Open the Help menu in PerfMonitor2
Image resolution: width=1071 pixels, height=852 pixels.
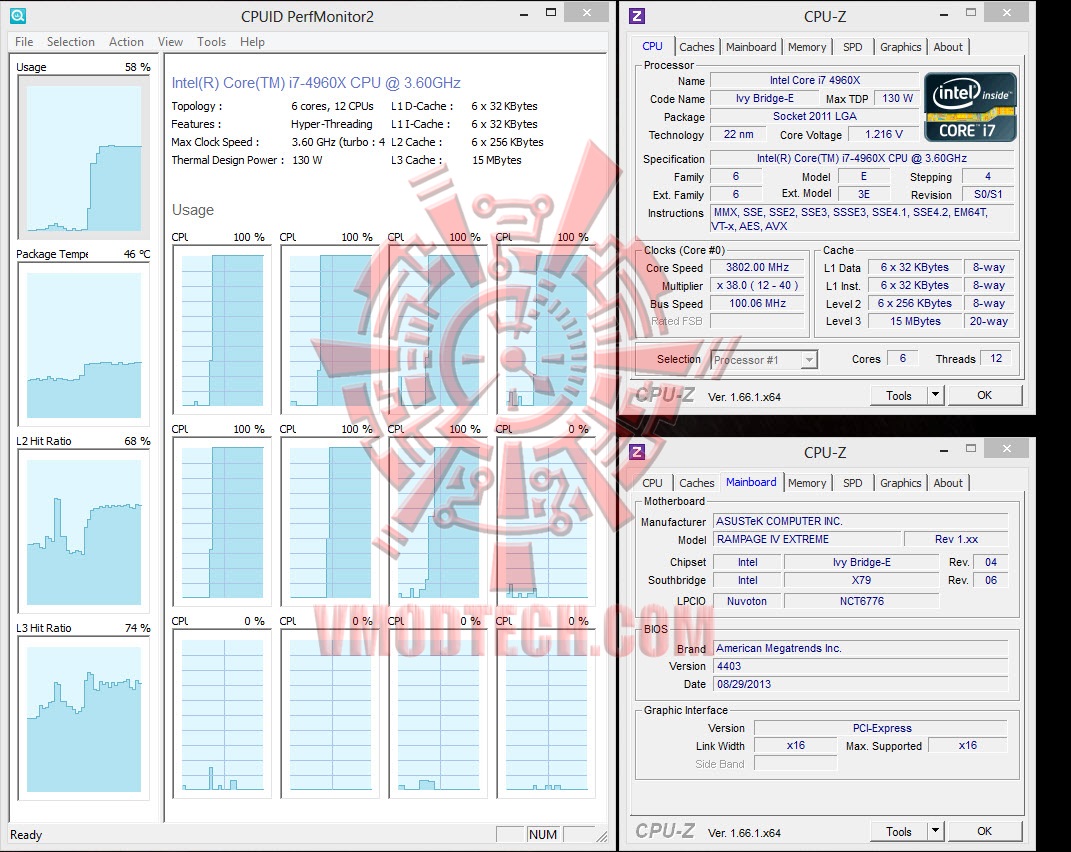252,42
